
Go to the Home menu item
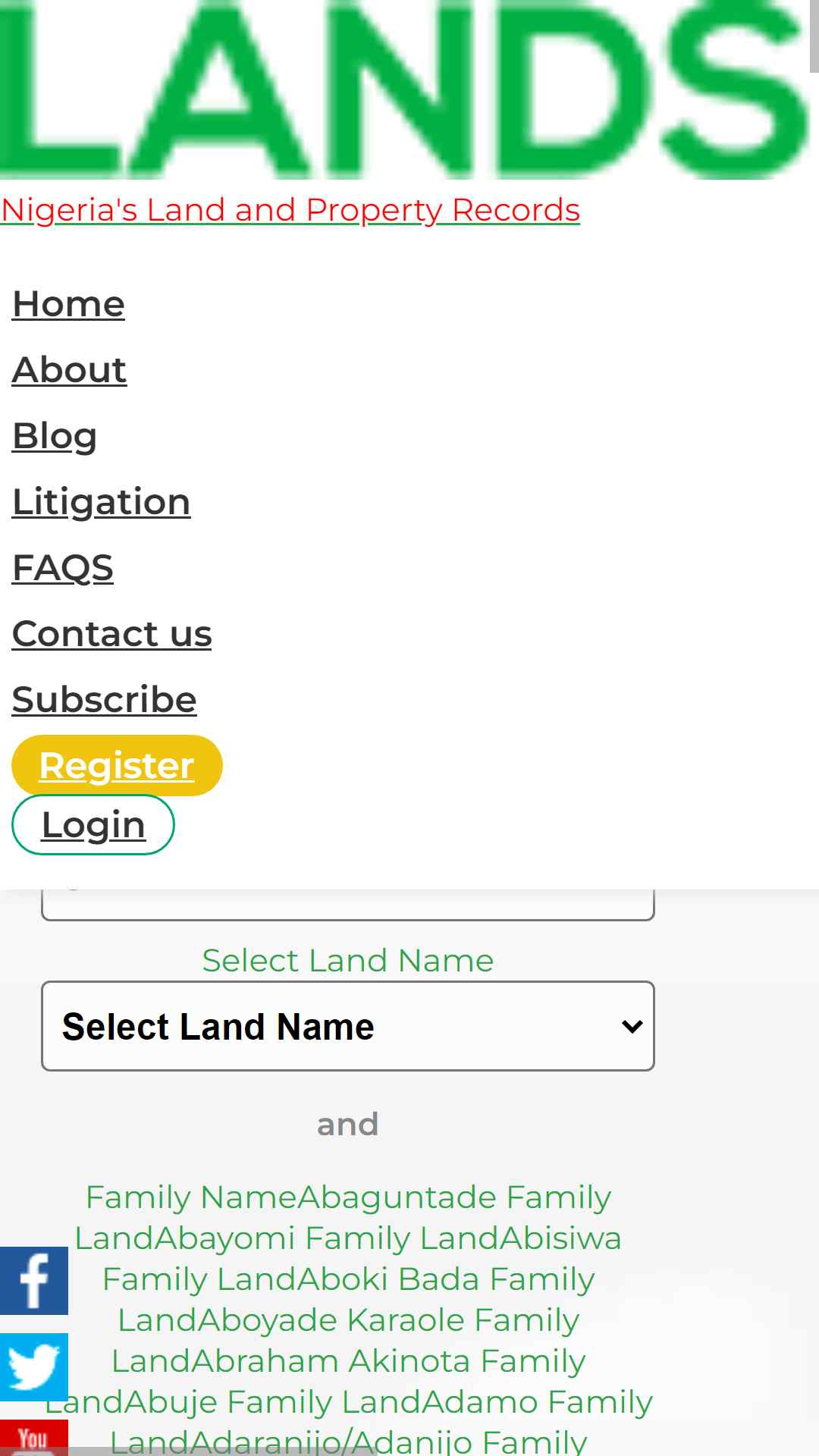click(x=68, y=304)
